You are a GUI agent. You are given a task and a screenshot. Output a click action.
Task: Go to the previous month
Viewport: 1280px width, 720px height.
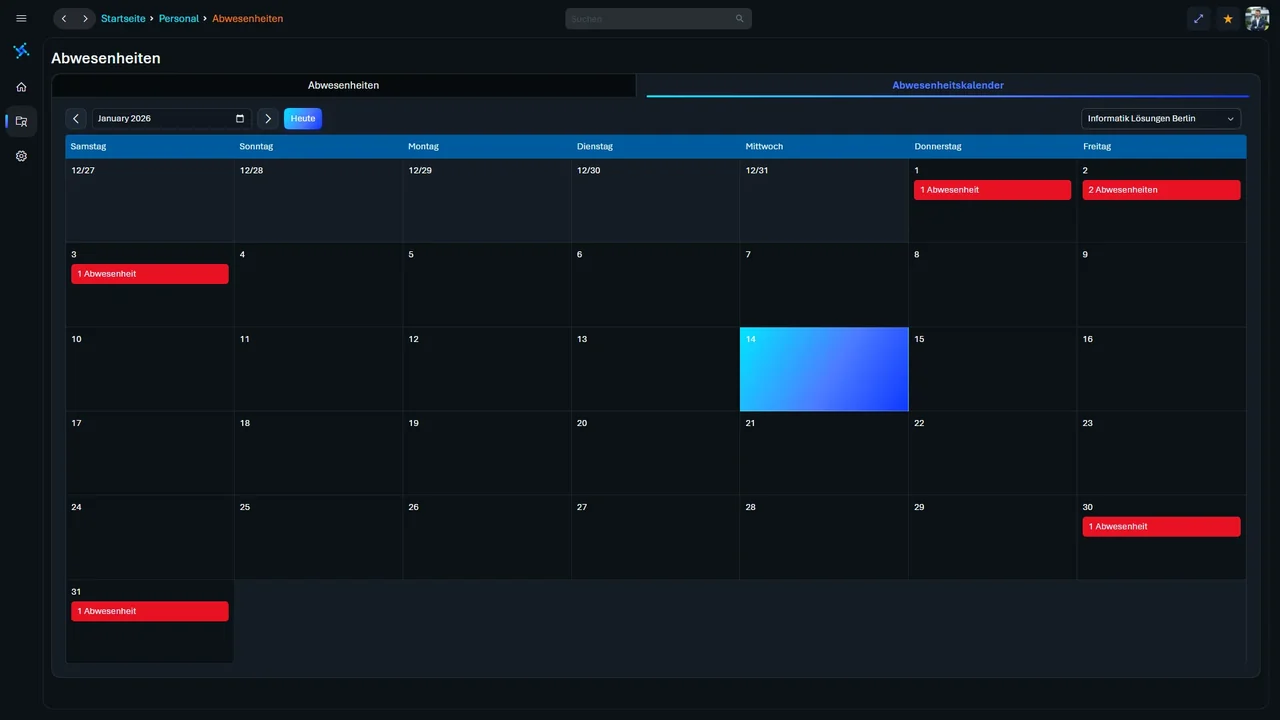tap(76, 119)
